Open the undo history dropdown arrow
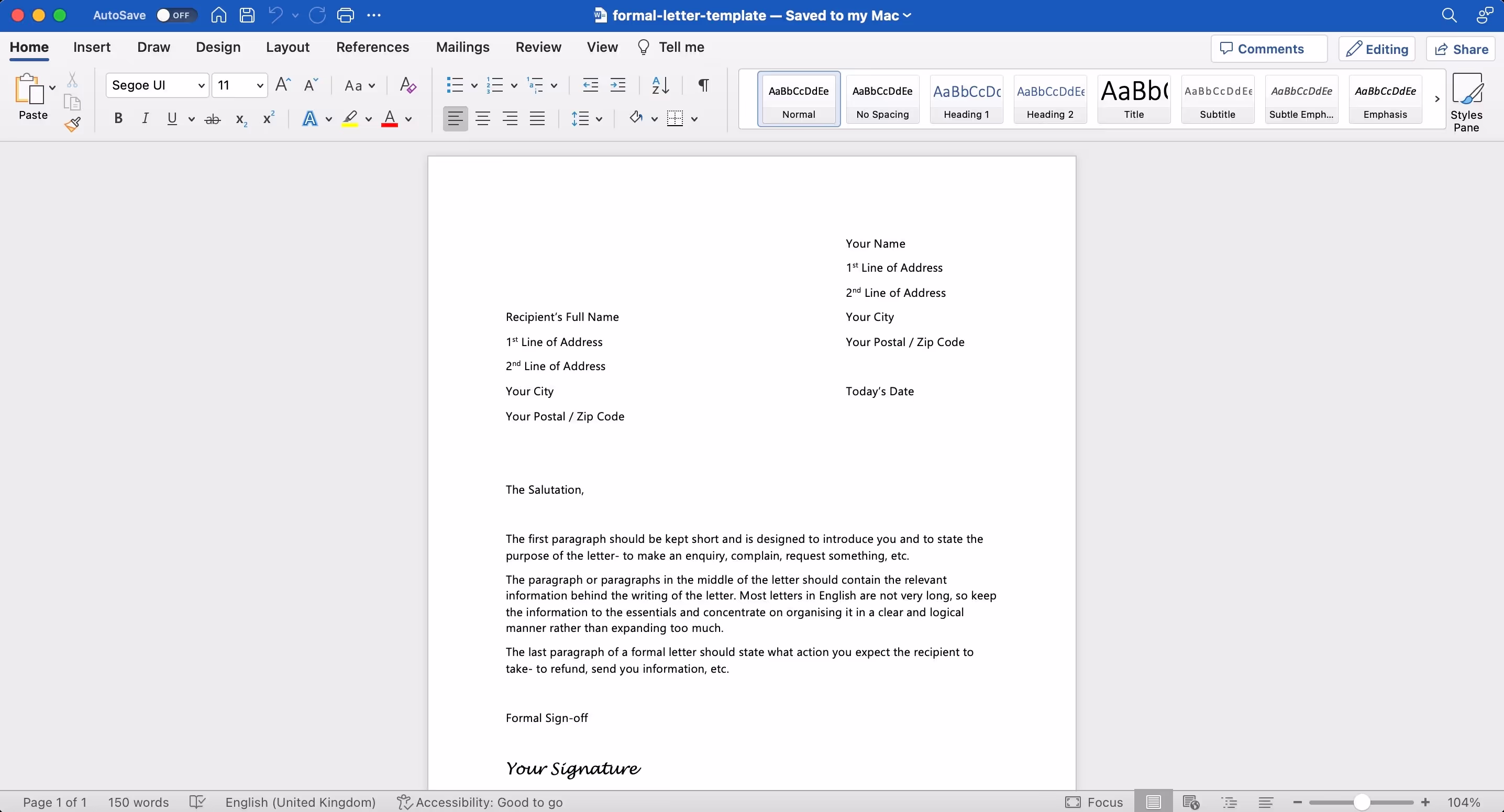 coord(295,16)
